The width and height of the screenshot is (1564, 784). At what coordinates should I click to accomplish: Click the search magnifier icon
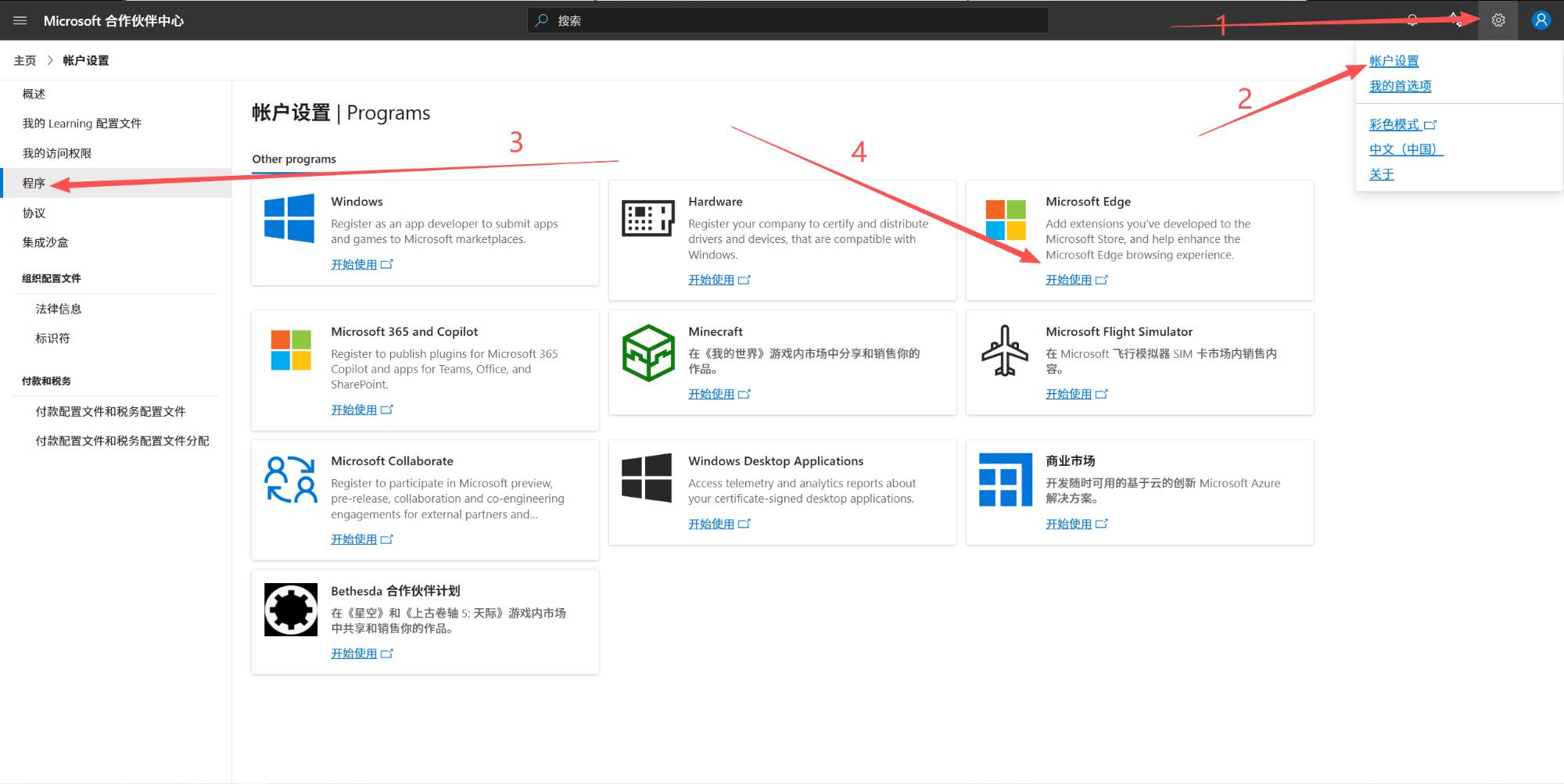coord(541,20)
